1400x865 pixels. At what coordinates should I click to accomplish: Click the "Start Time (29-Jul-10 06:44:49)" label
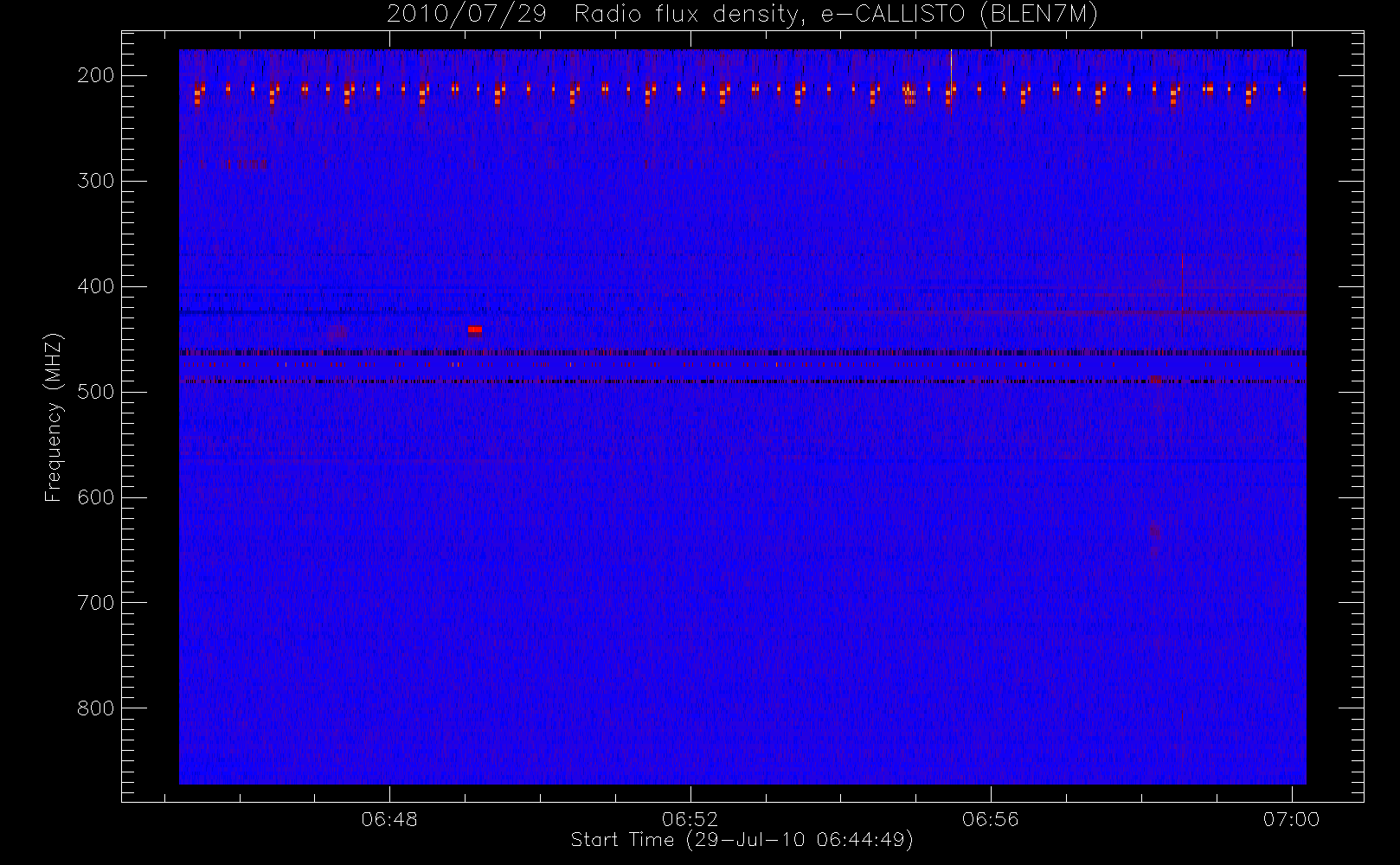(x=742, y=840)
